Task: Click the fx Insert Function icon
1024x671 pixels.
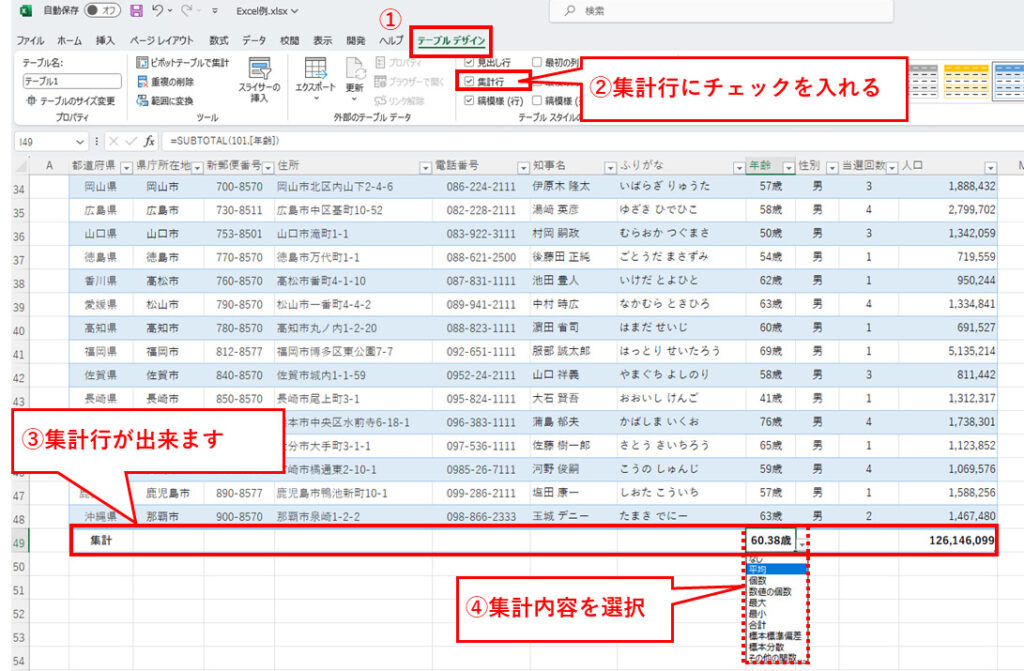Action: pyautogui.click(x=150, y=142)
